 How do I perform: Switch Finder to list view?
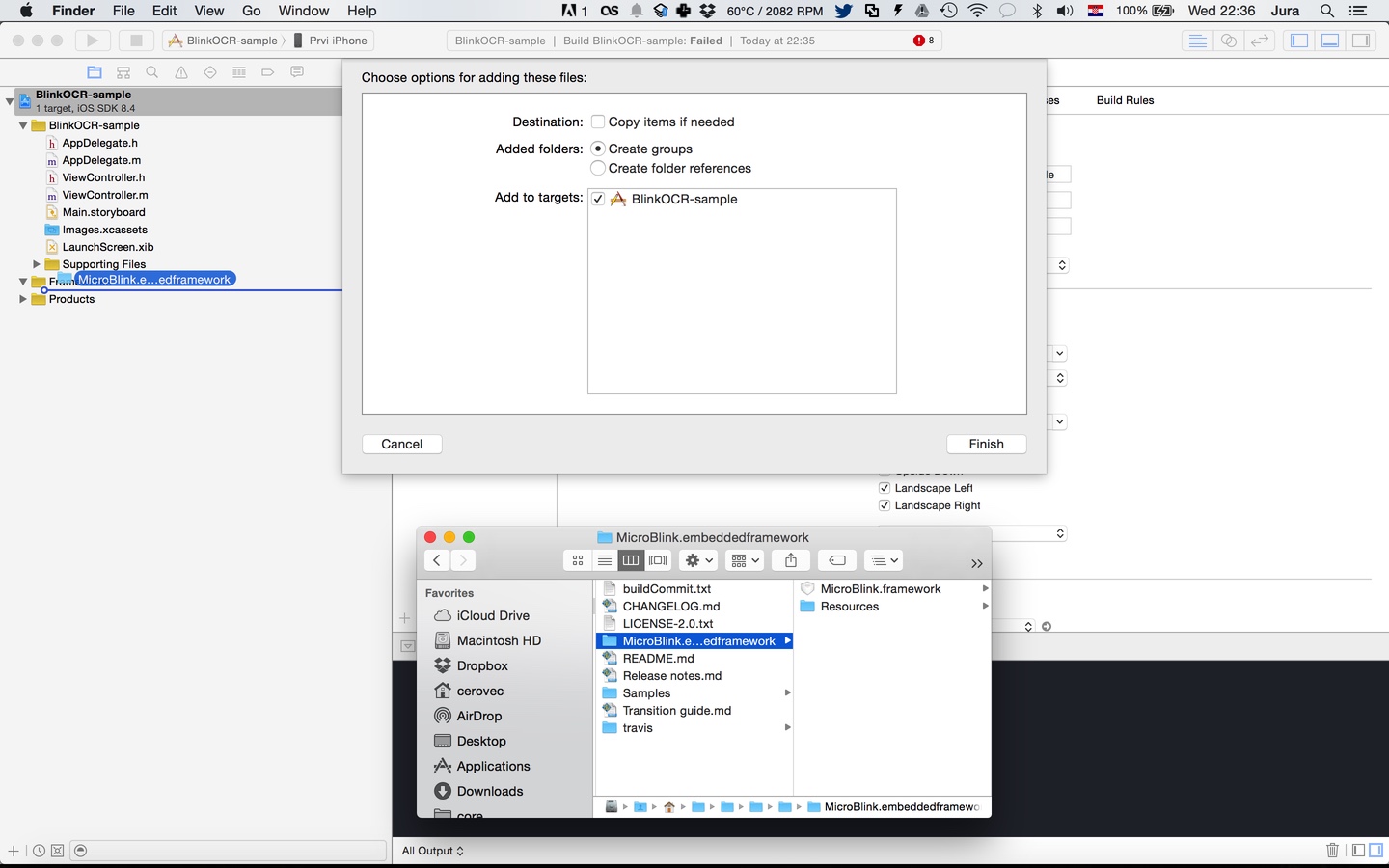605,560
